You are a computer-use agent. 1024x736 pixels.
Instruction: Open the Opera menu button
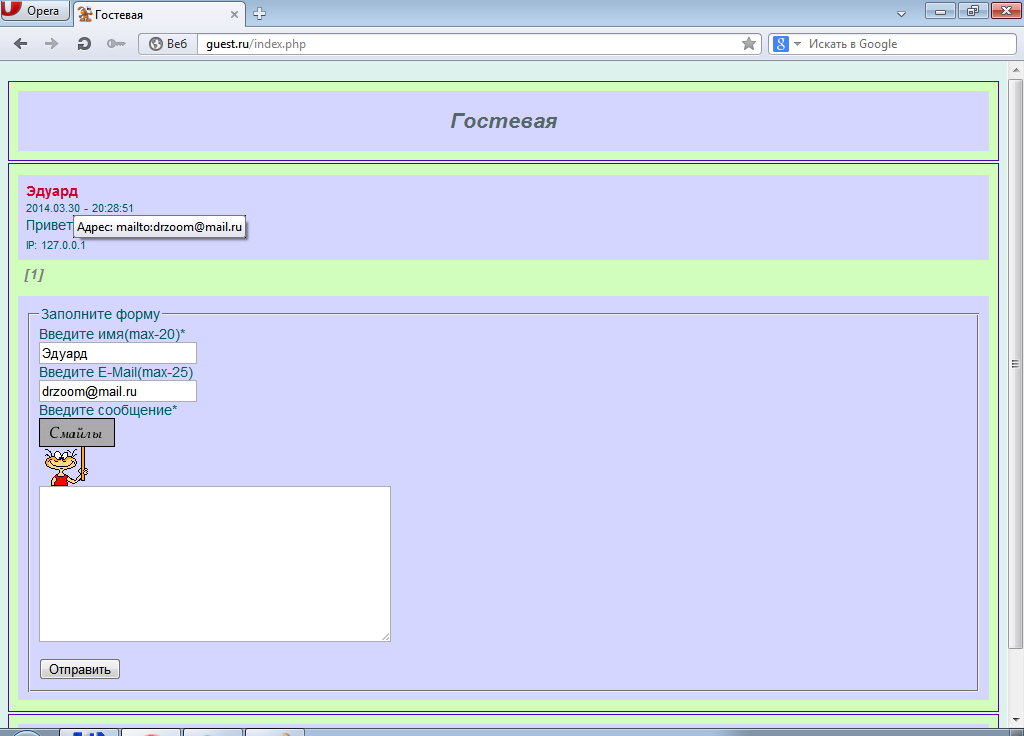click(35, 10)
